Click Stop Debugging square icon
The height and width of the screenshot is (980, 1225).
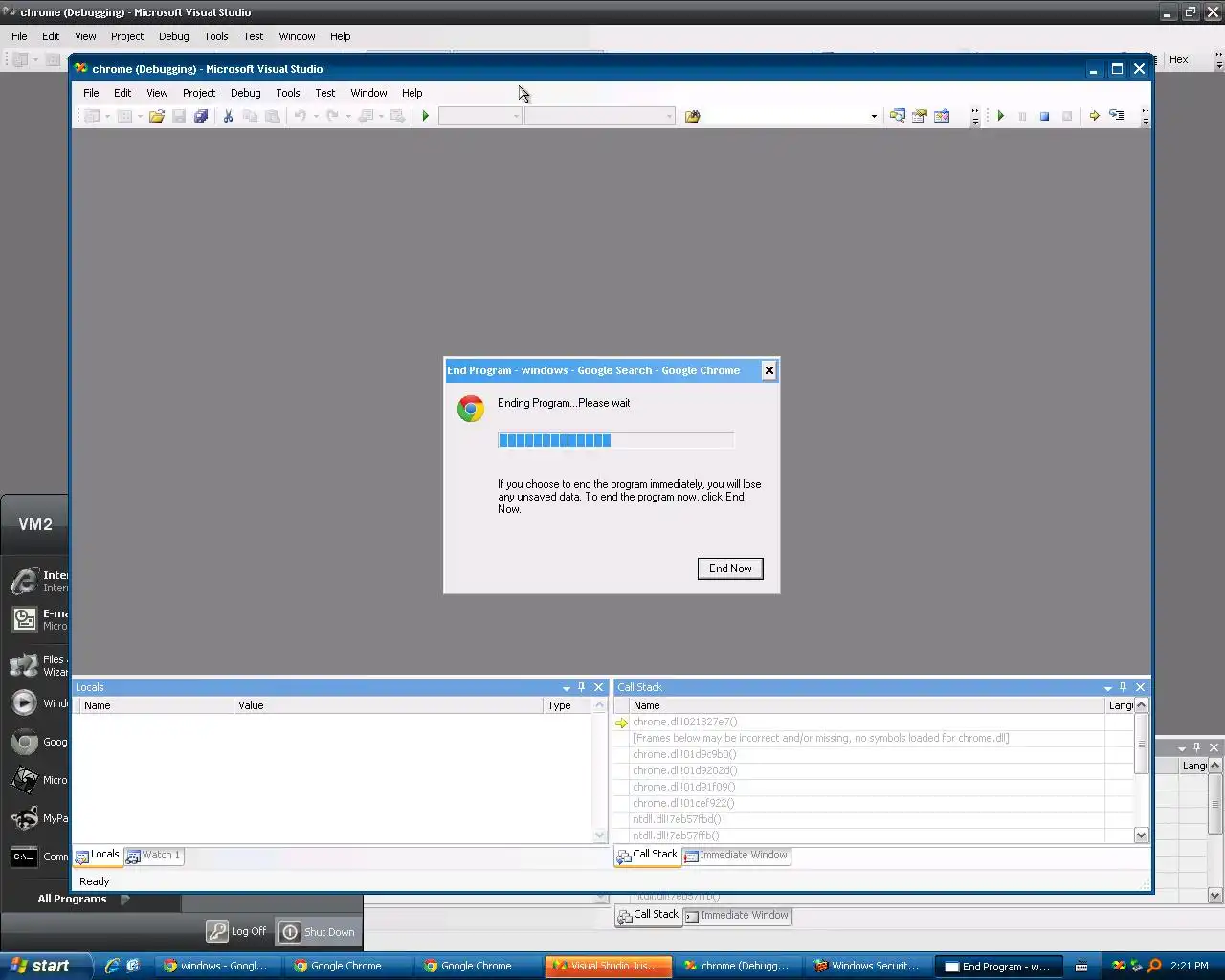coord(1045,116)
